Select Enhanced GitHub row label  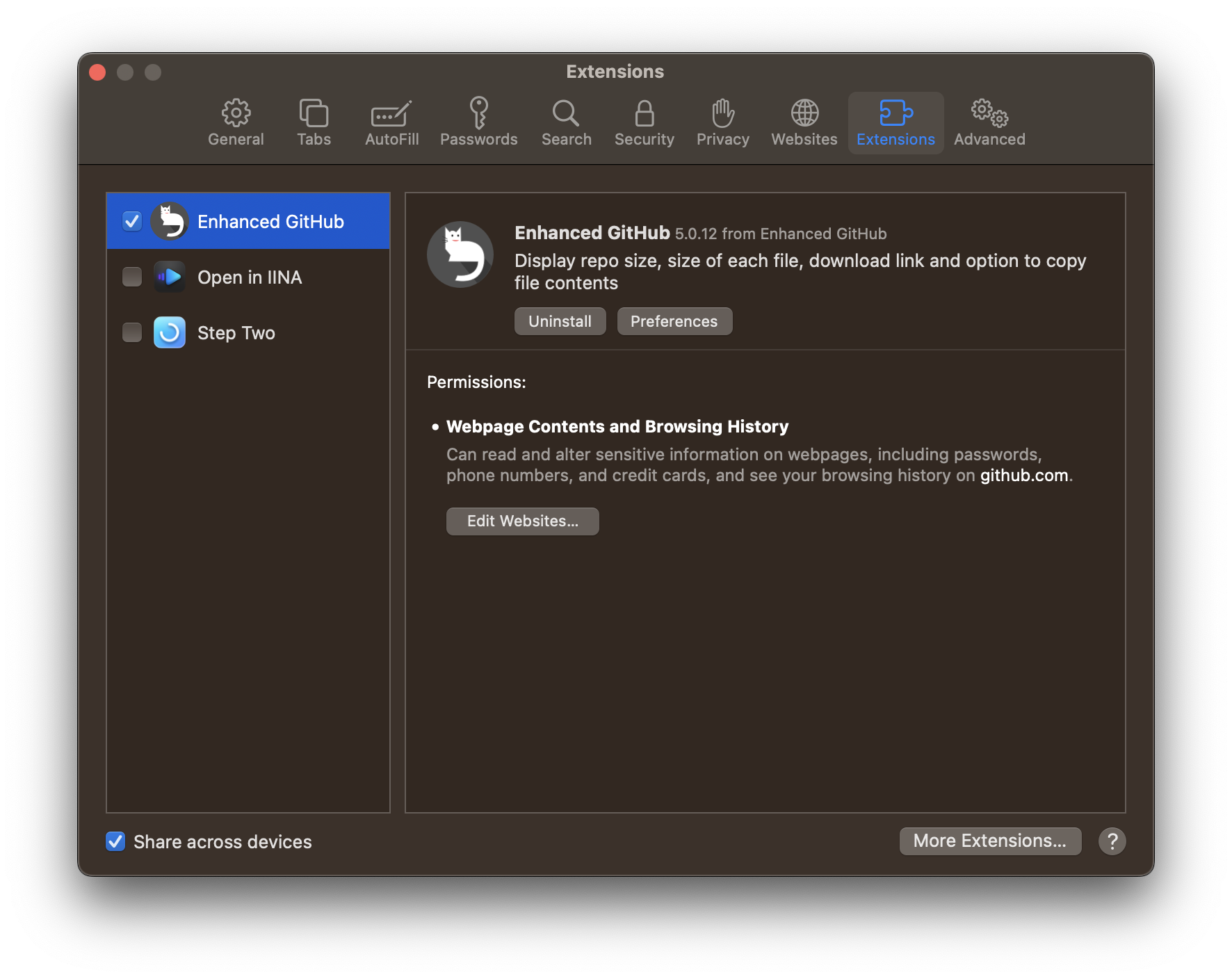pos(270,221)
